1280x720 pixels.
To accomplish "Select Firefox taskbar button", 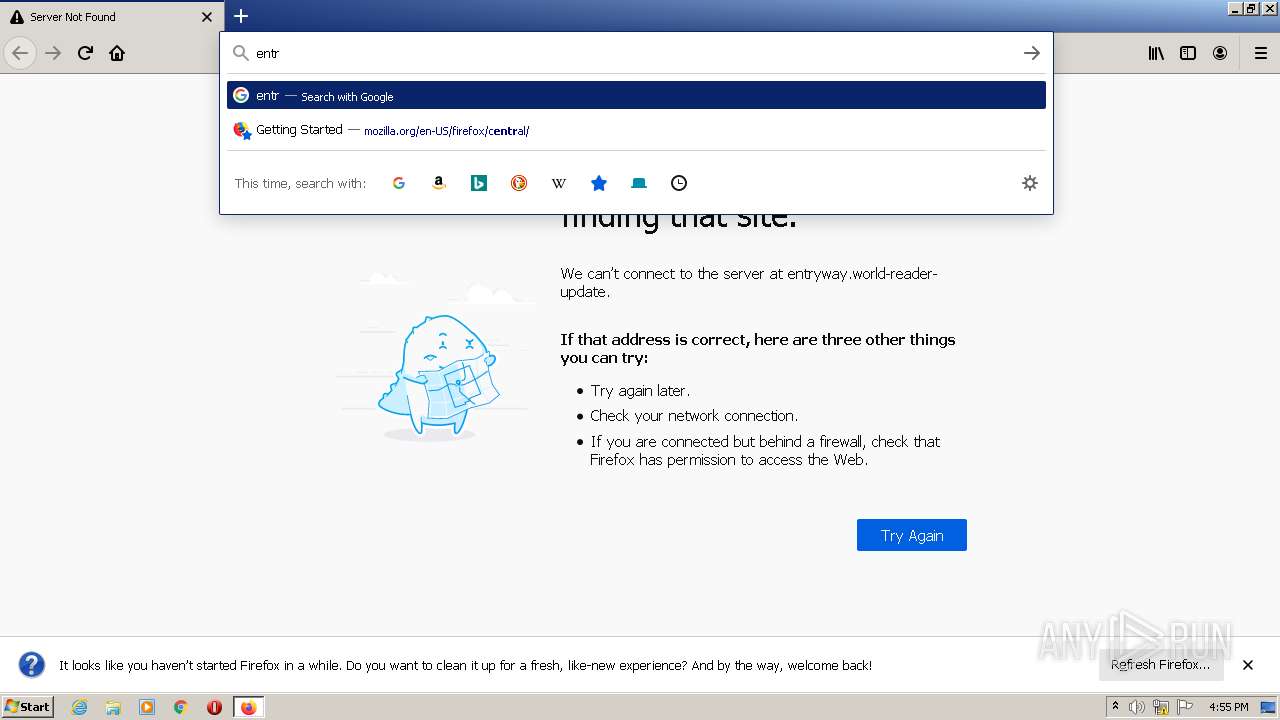I will 248,707.
